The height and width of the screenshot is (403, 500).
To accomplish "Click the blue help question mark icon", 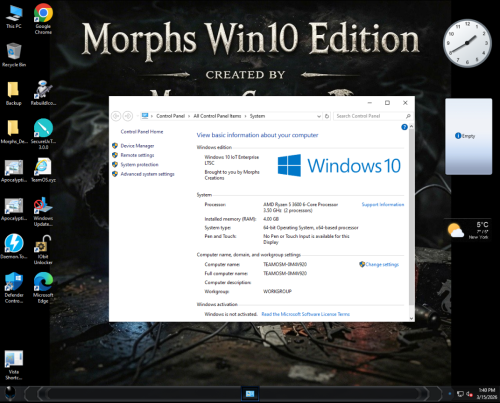I will pos(404,127).
